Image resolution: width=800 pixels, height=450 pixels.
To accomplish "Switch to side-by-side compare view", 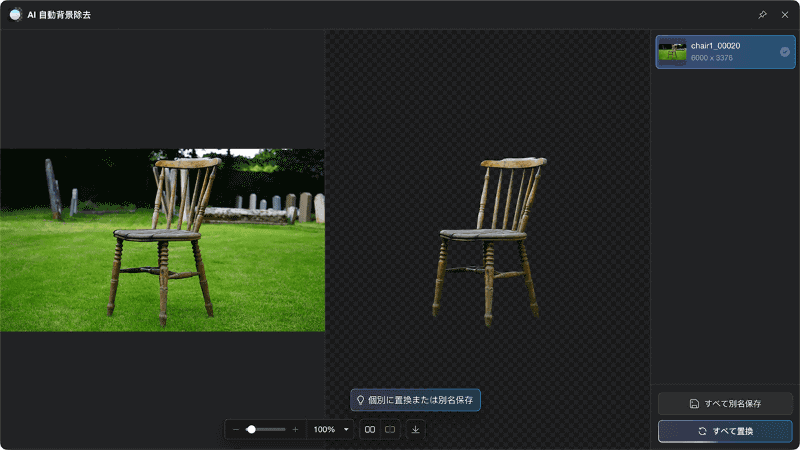I will pyautogui.click(x=370, y=430).
